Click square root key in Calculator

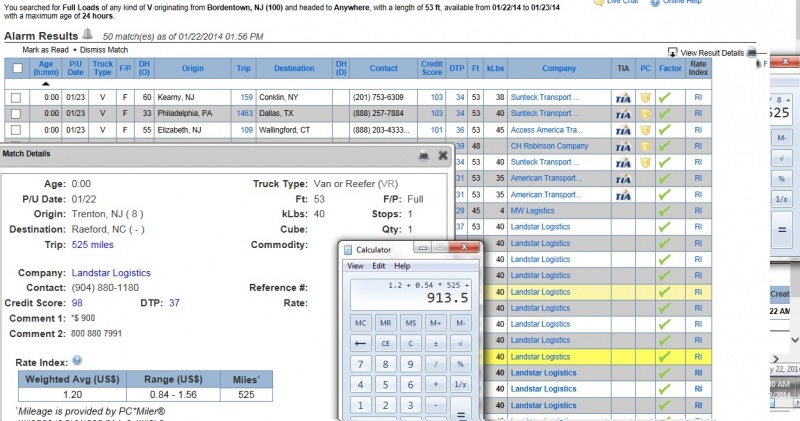461,343
